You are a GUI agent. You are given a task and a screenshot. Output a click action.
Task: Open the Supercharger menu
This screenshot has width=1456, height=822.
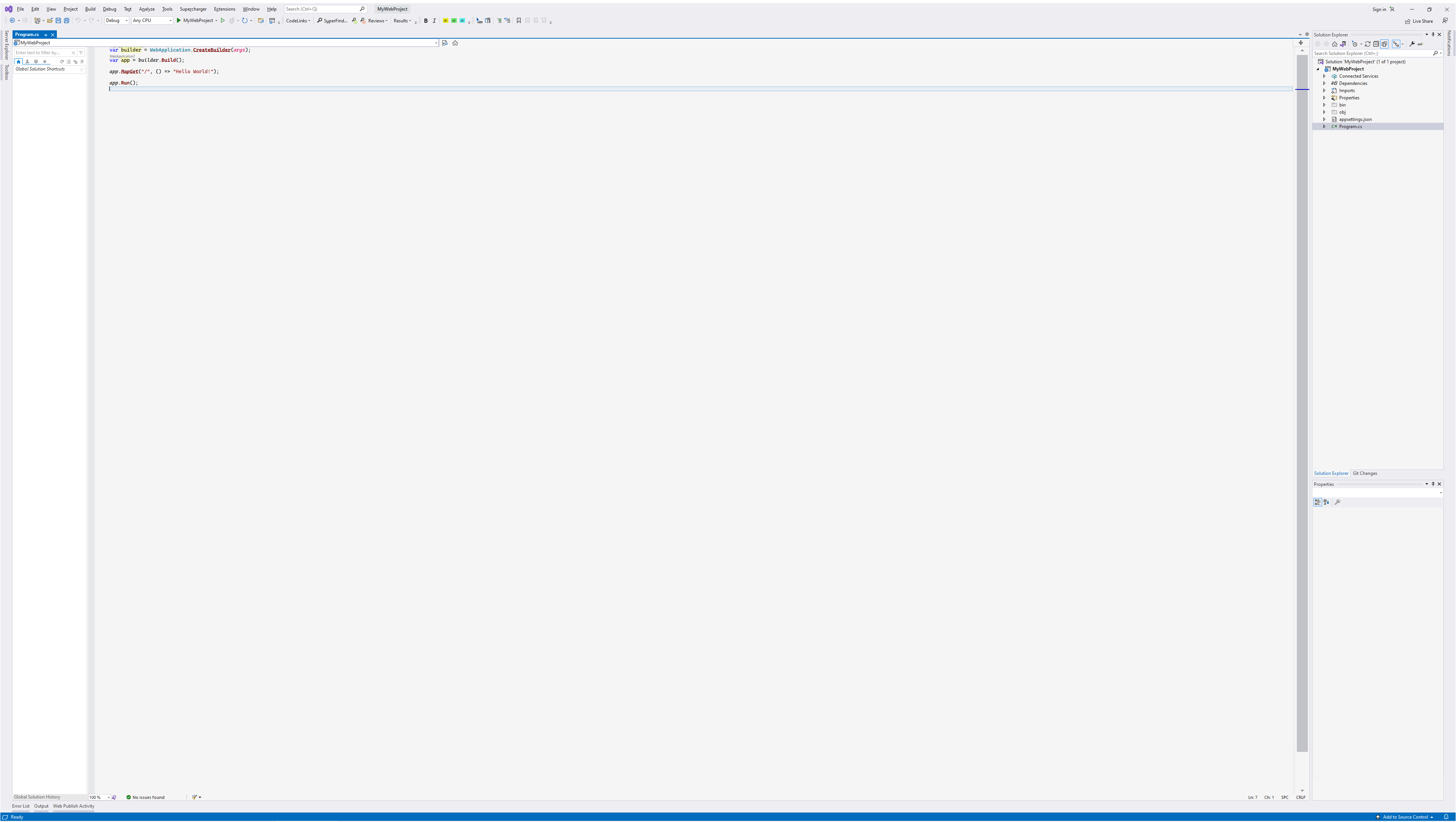[x=193, y=9]
